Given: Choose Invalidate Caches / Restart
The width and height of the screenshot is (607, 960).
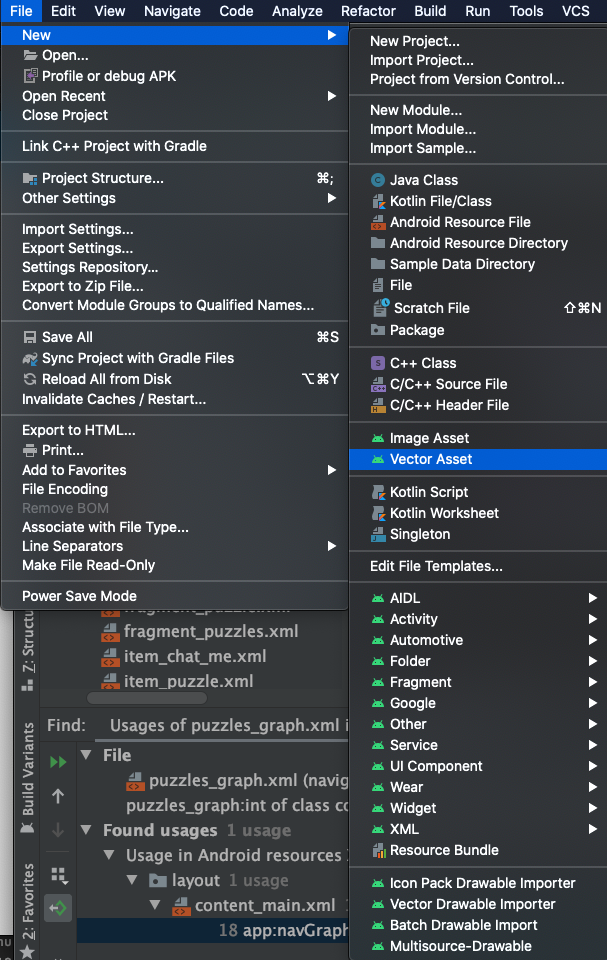Looking at the screenshot, I should (114, 399).
